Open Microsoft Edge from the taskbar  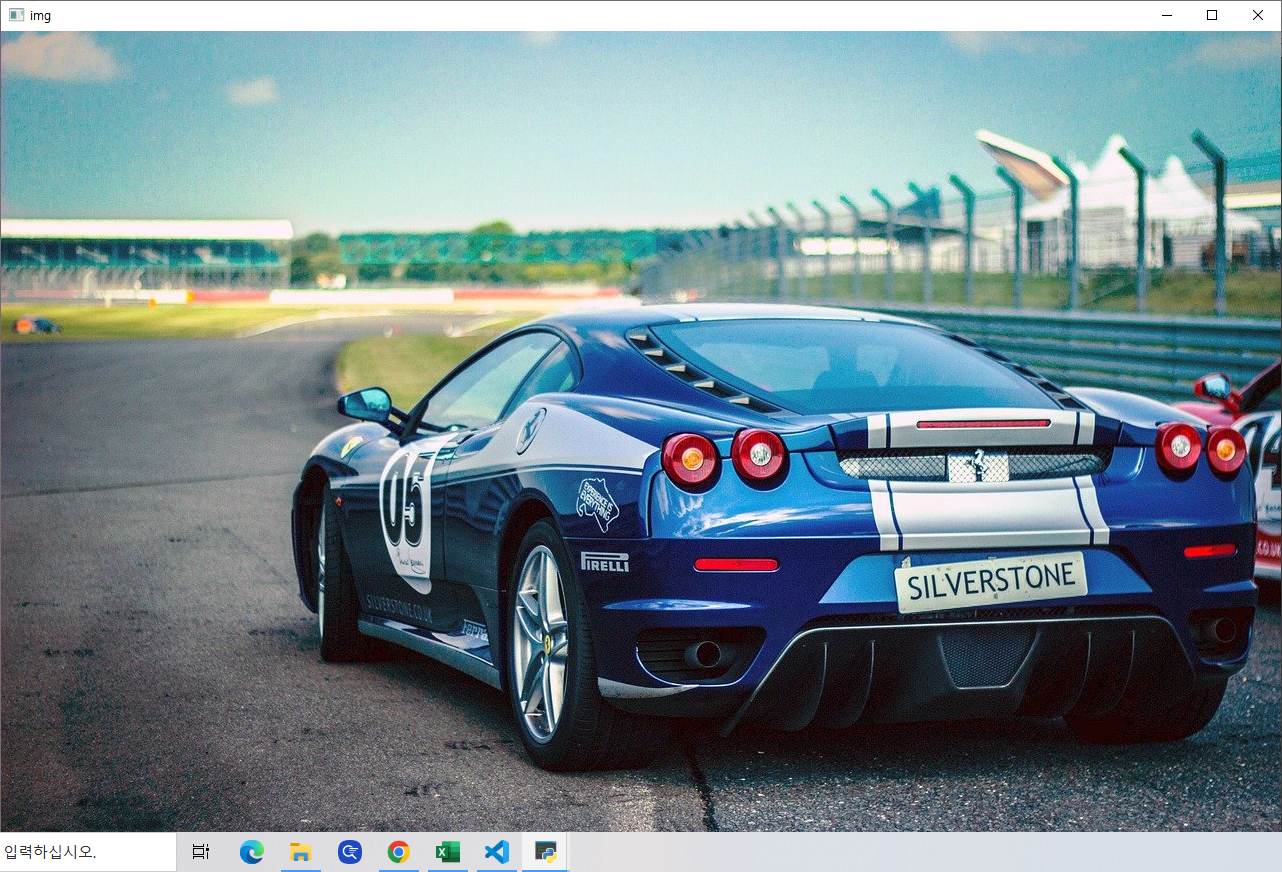pyautogui.click(x=252, y=852)
